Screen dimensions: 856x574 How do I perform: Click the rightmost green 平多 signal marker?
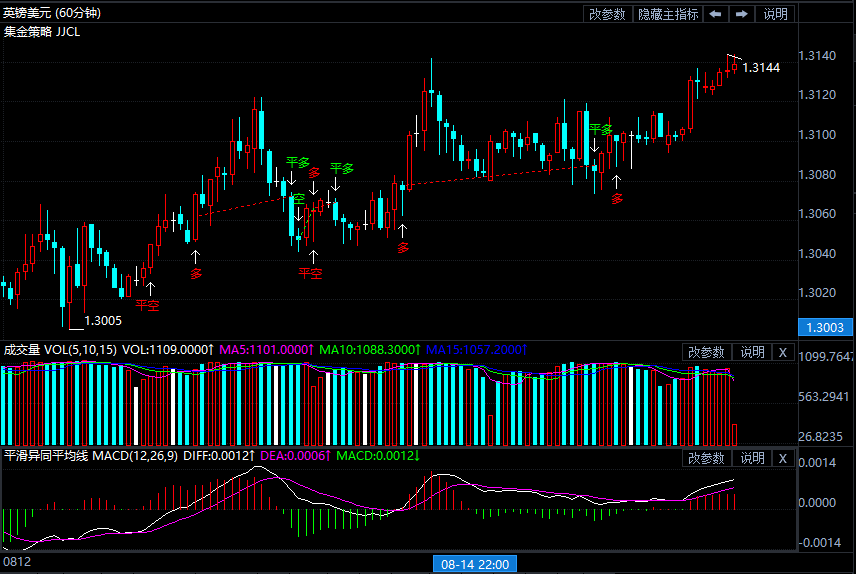coord(600,130)
